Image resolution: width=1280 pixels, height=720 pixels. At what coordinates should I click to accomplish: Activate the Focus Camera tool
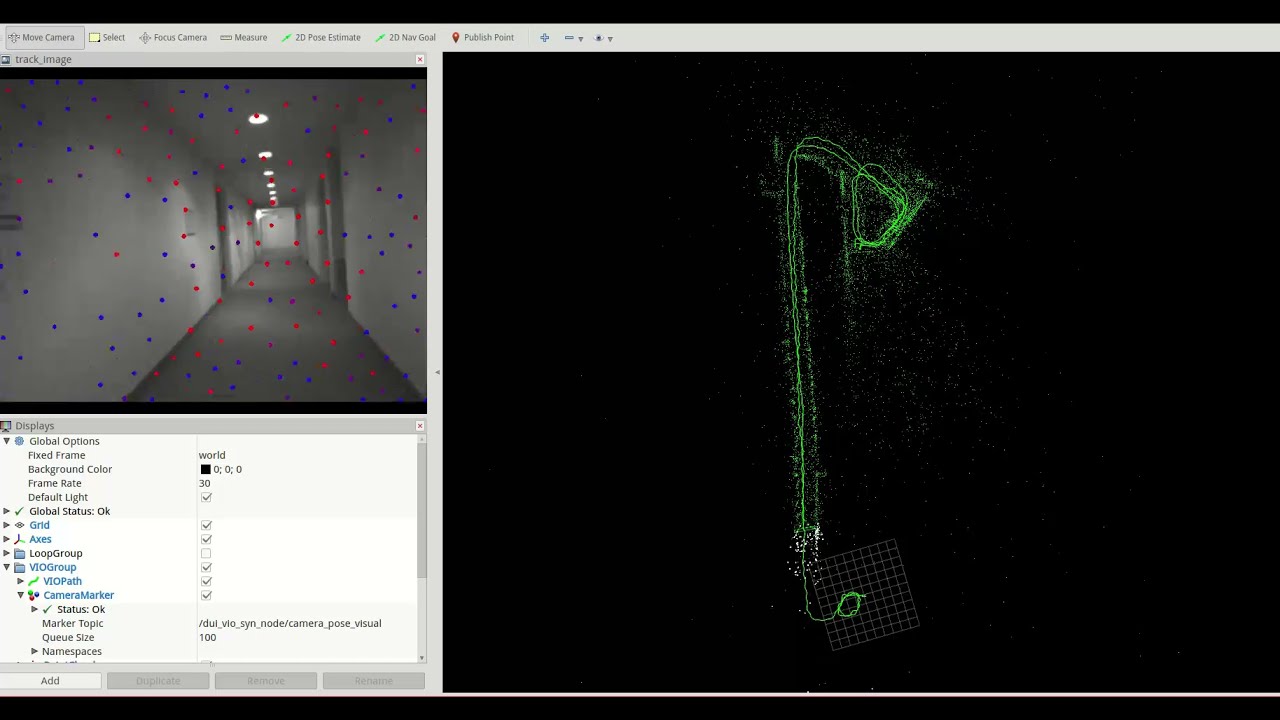click(173, 38)
